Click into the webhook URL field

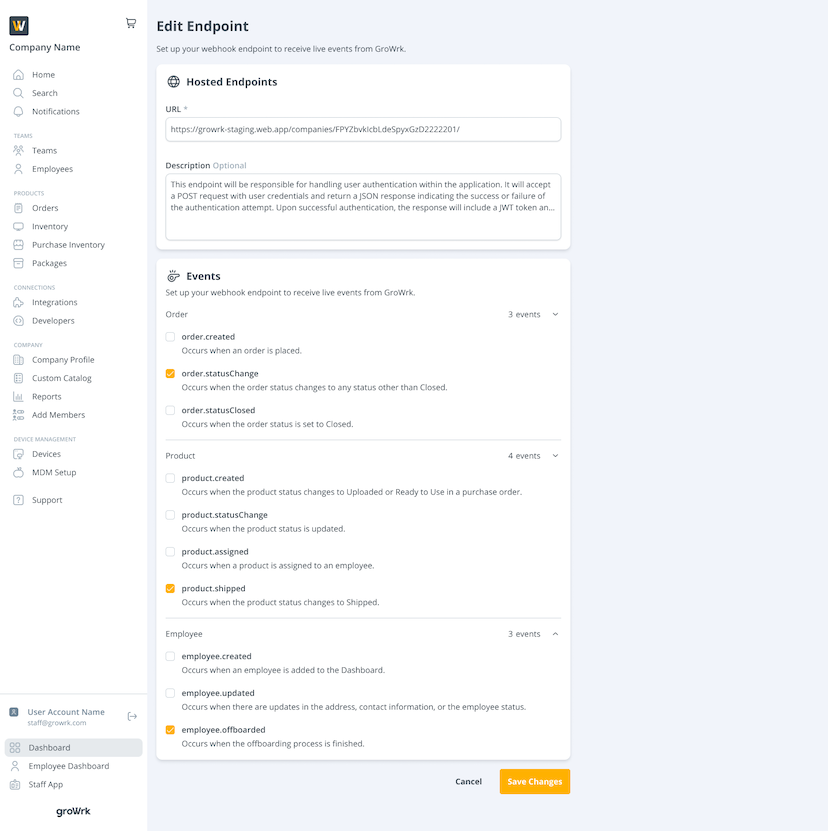[x=362, y=129]
